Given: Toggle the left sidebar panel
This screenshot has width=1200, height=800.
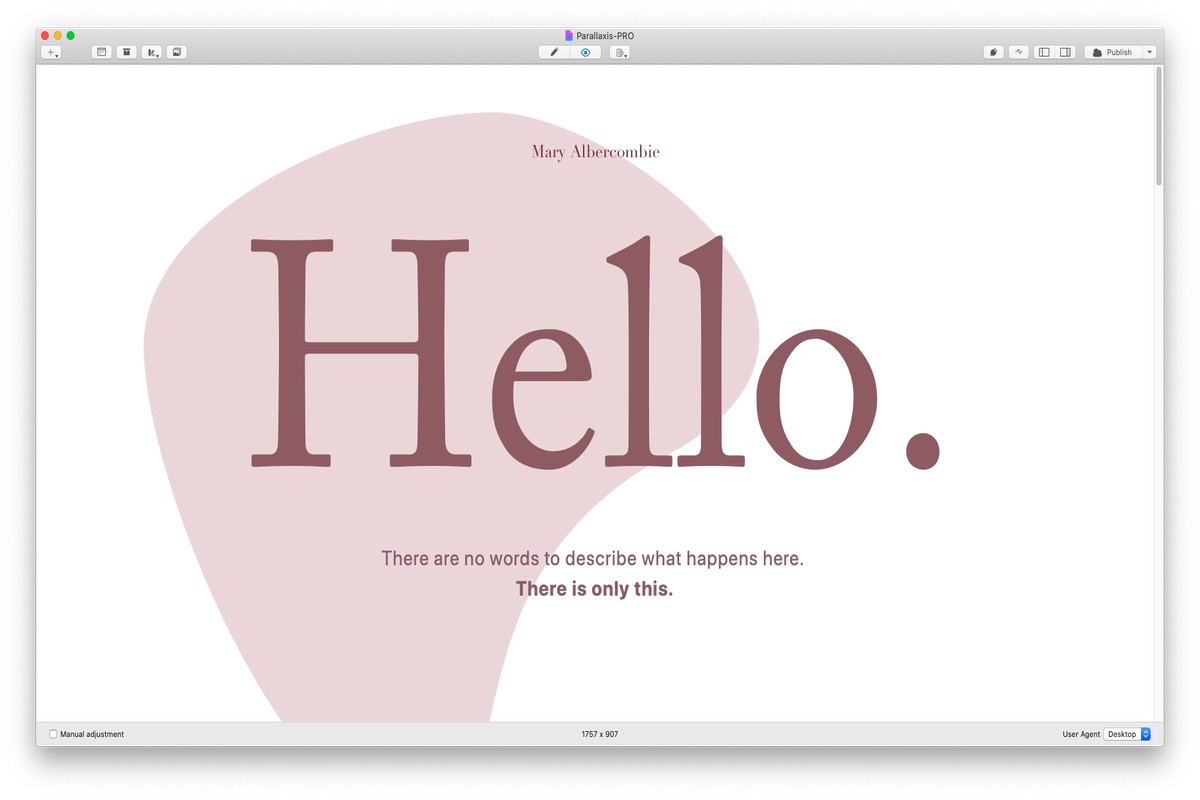Looking at the screenshot, I should click(x=1044, y=52).
